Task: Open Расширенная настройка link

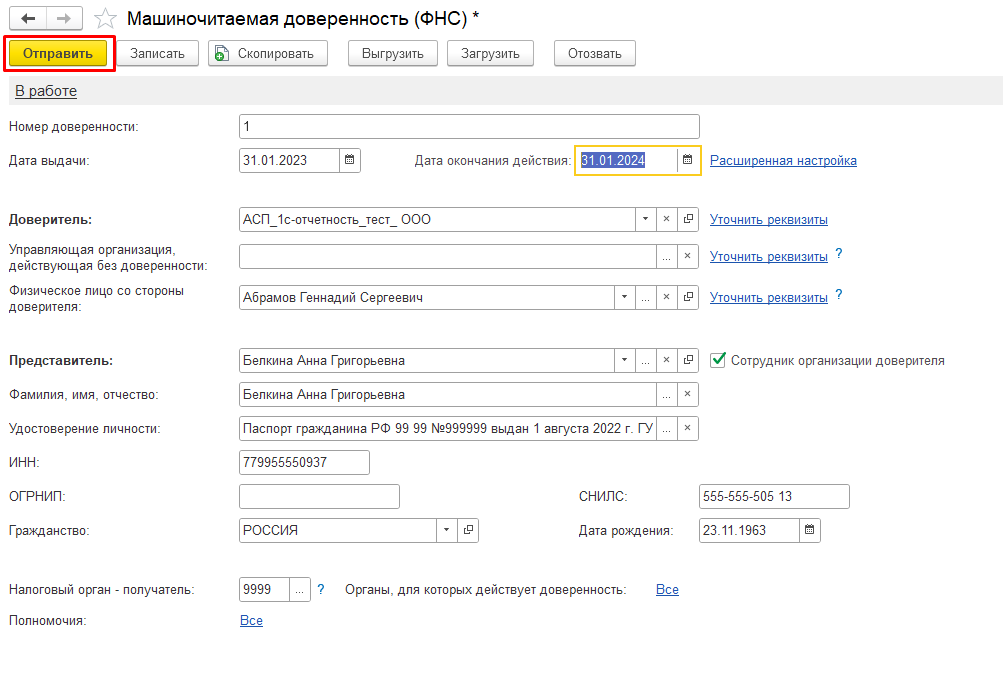Action: (783, 161)
